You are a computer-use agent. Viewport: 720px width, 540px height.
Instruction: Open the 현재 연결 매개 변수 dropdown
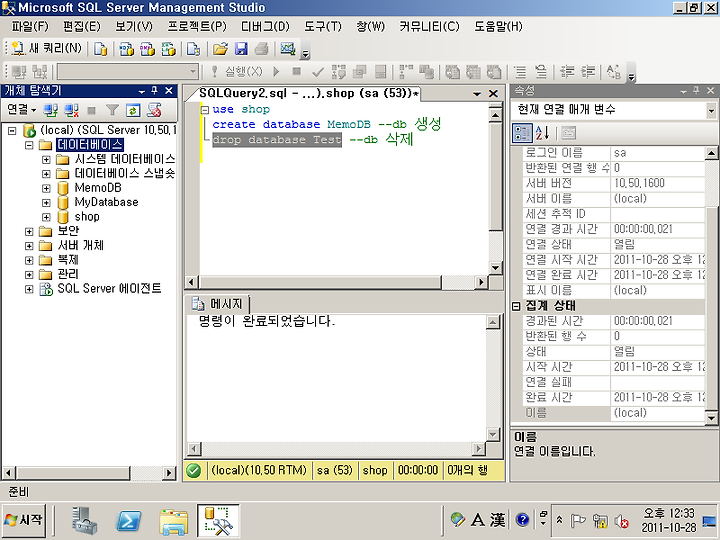point(711,110)
